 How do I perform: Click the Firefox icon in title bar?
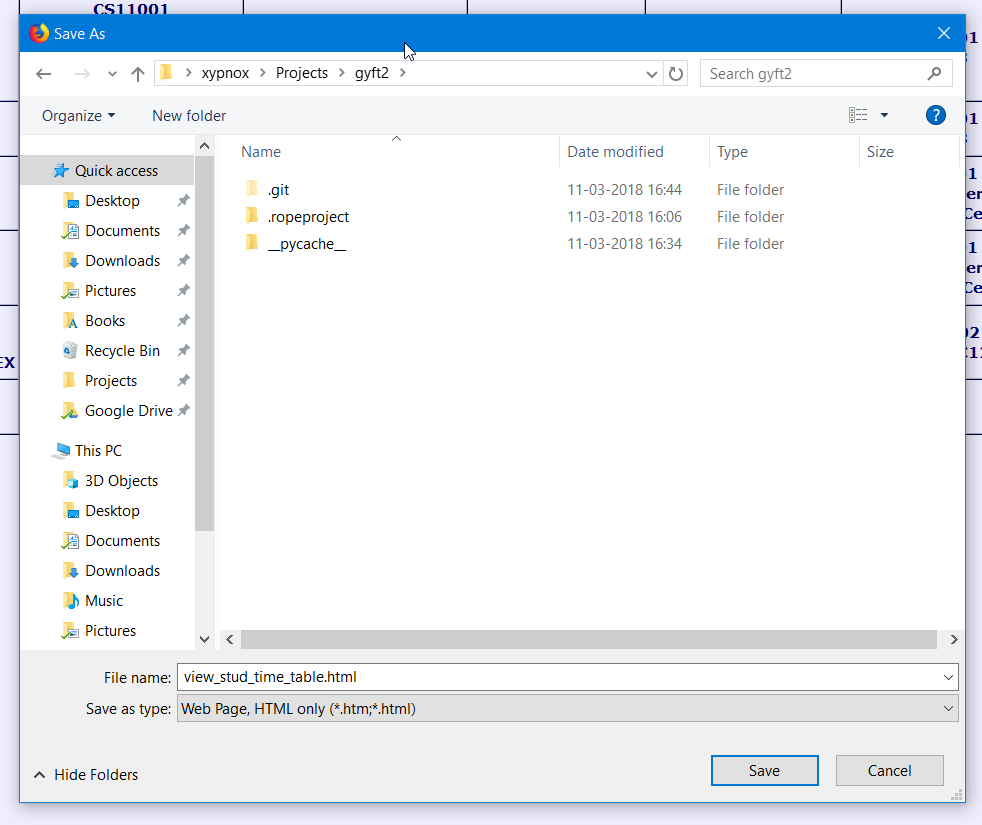[39, 33]
